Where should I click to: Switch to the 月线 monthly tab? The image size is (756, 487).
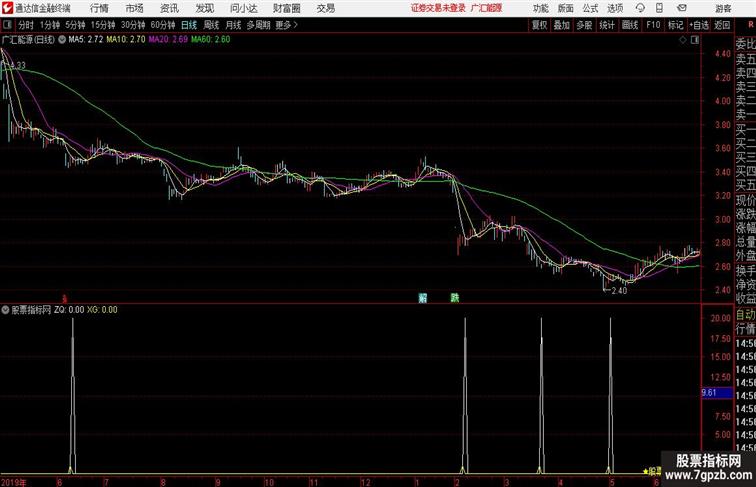click(x=233, y=25)
